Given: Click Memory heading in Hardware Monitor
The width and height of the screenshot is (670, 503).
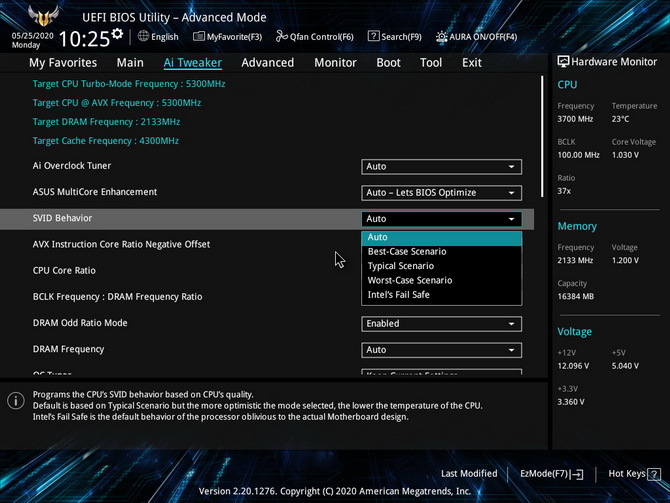Looking at the screenshot, I should 577,226.
